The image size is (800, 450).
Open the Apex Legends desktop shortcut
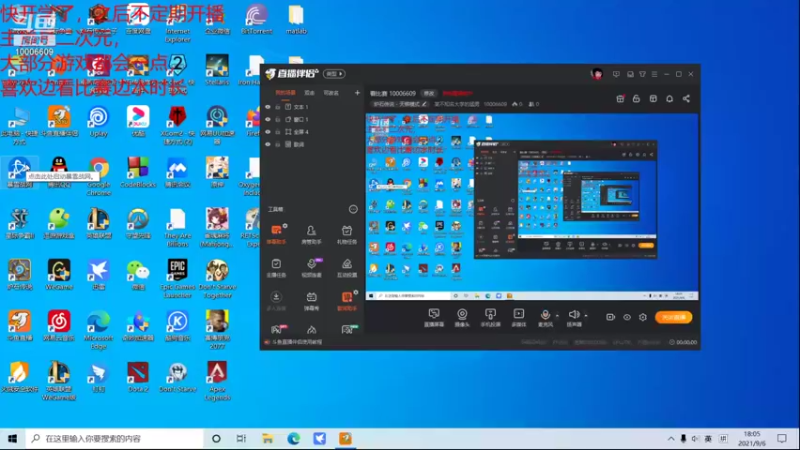point(217,381)
